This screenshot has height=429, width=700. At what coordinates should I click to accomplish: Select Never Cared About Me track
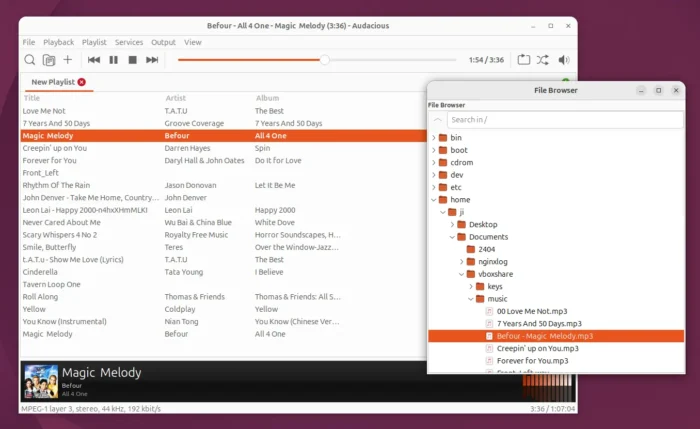click(223, 222)
